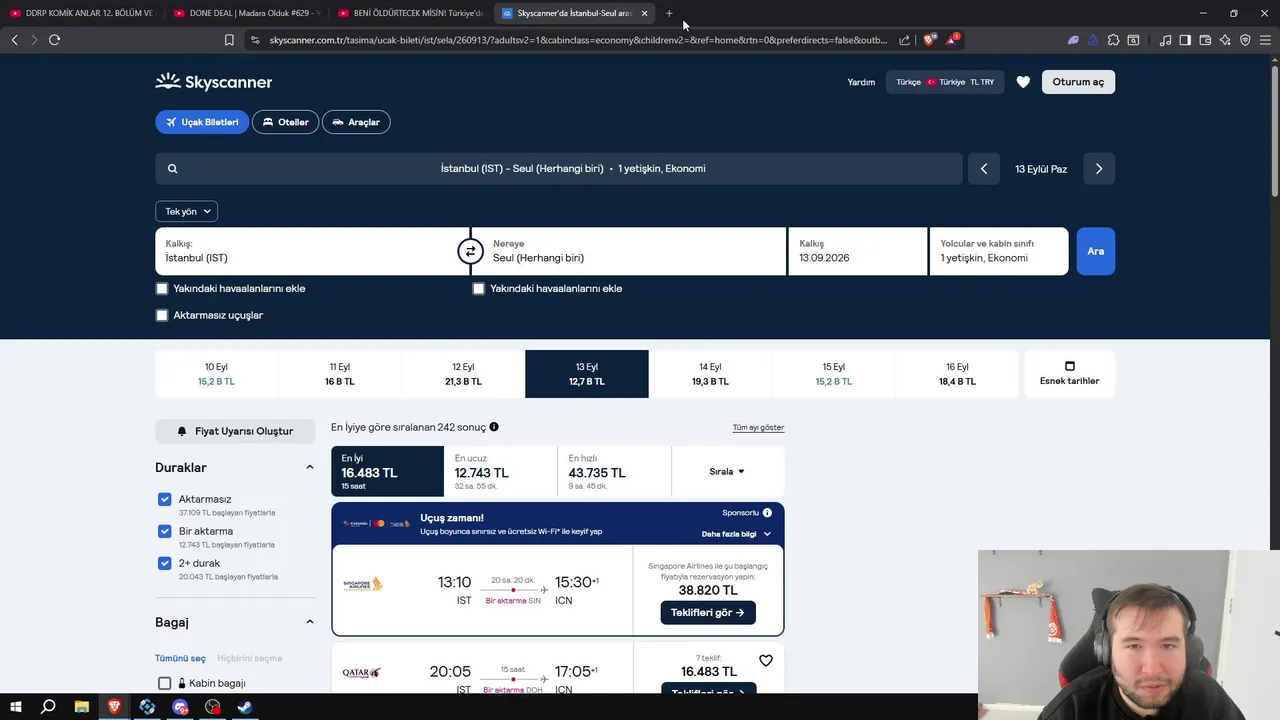Viewport: 1280px width, 720px height.
Task: Select the En iyi 16.483 TL tab
Action: pos(387,471)
